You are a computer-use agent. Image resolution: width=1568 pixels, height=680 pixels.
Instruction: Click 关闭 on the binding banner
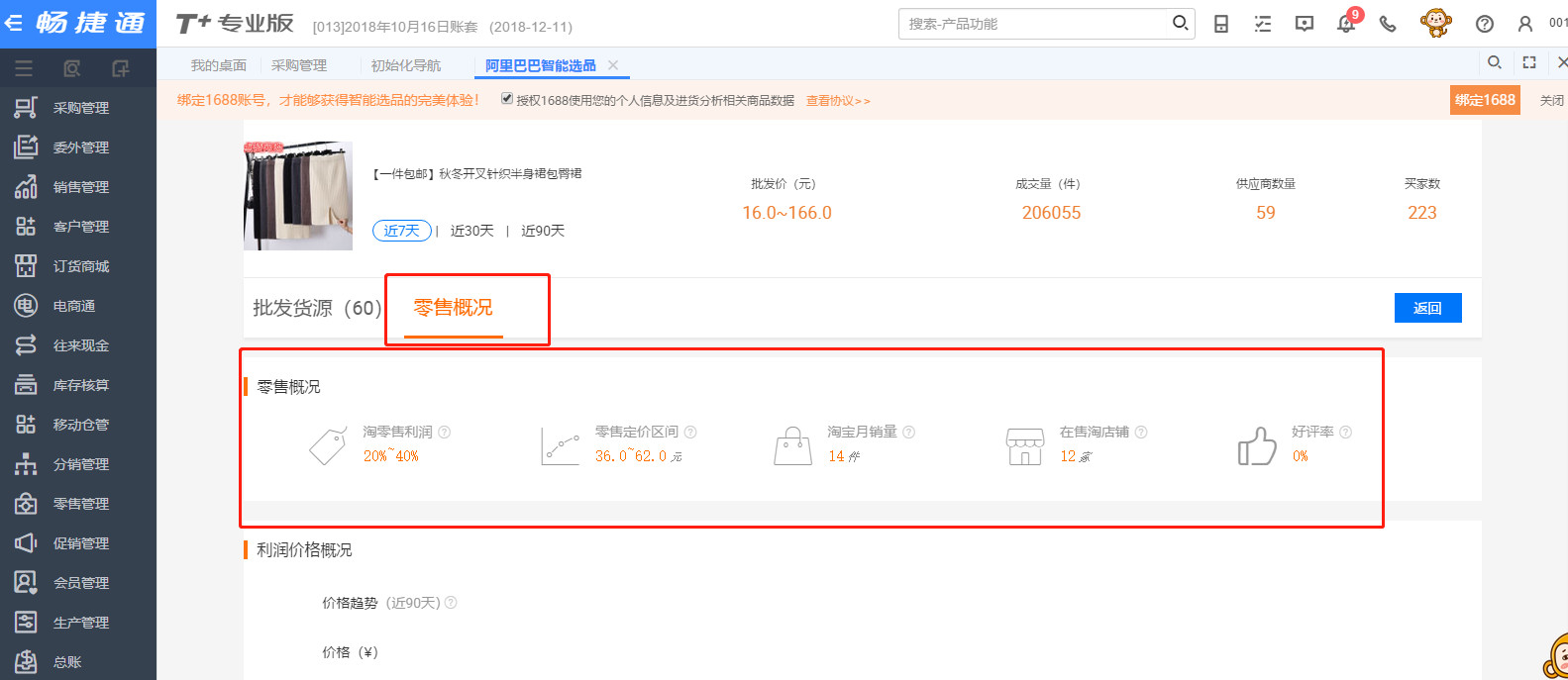(1551, 100)
